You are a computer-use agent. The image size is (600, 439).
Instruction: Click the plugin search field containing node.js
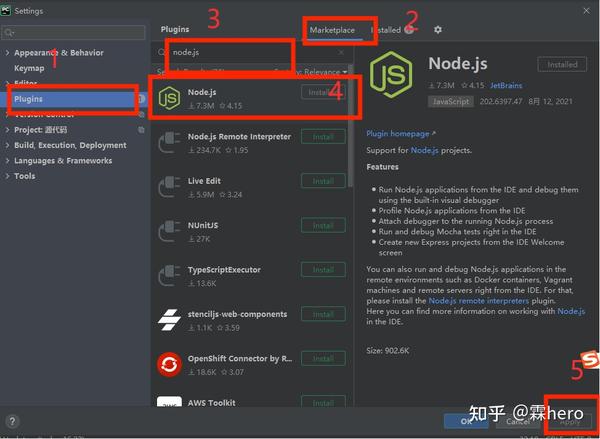point(253,52)
